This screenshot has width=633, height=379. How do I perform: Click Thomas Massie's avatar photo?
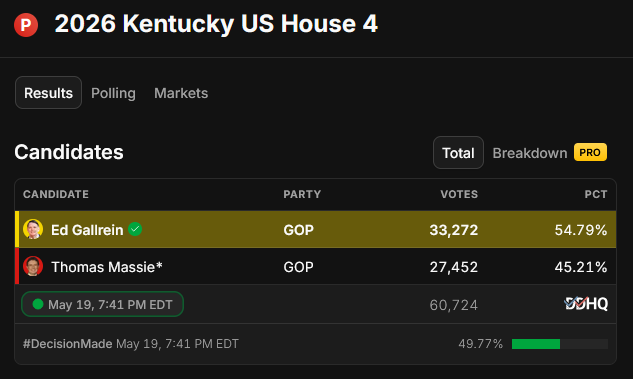33,266
